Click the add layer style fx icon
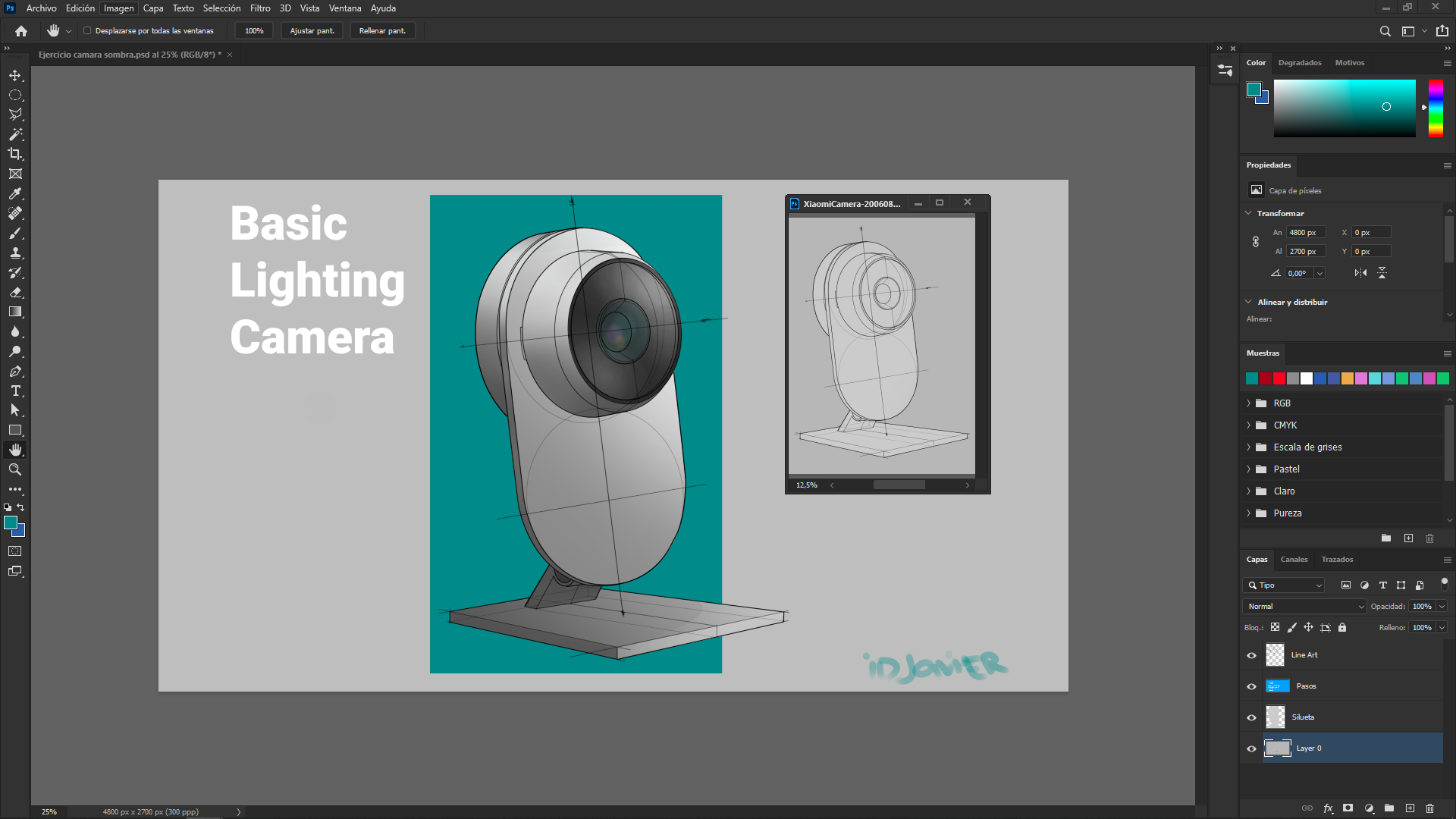Screen dimensions: 1456x819 pos(1328,808)
